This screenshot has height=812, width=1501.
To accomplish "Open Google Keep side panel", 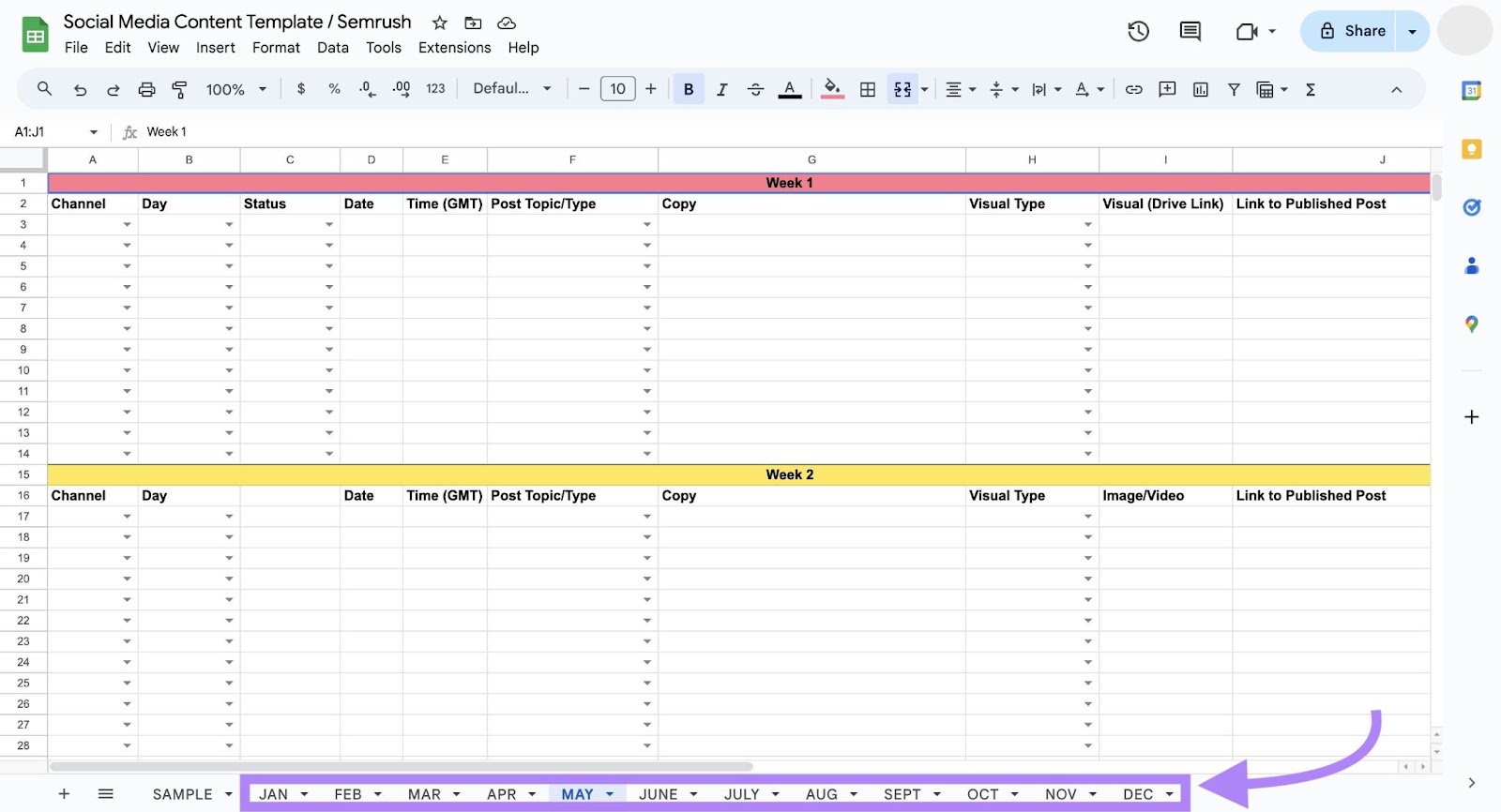I will click(1472, 149).
